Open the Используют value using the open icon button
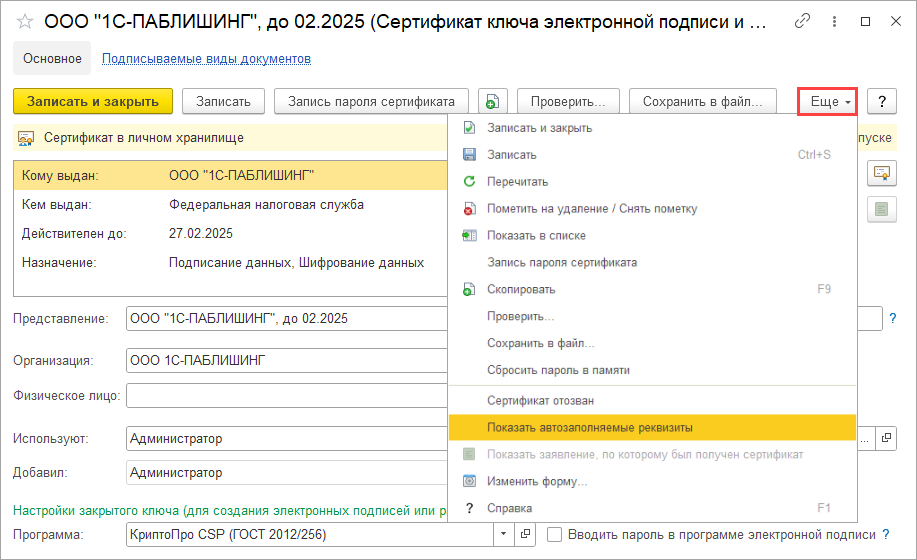 887,438
